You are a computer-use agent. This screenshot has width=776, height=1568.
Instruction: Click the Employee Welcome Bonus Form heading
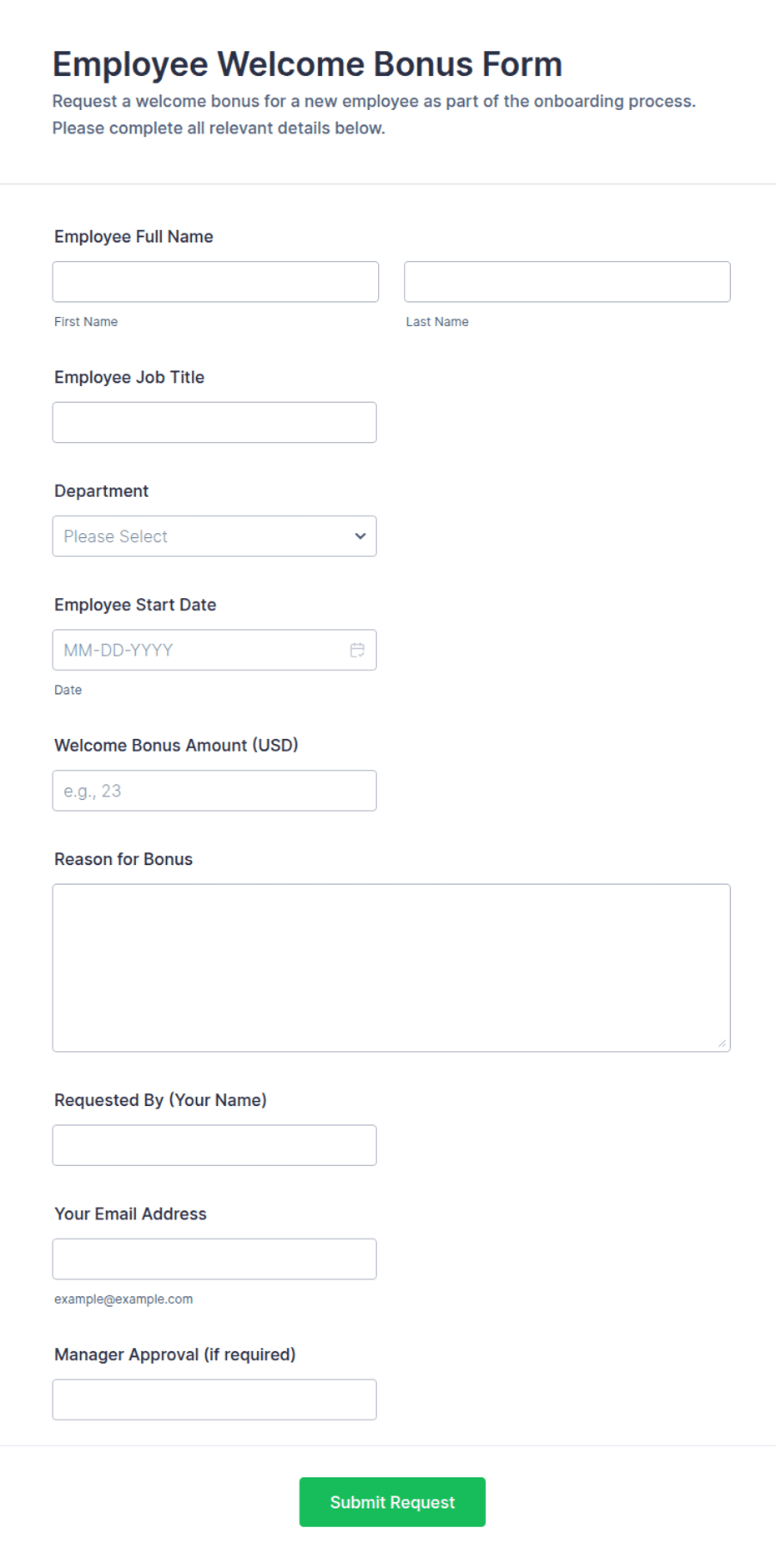tap(307, 64)
